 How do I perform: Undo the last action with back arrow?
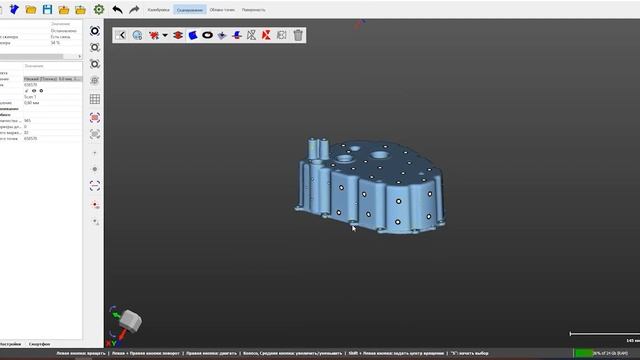(118, 9)
